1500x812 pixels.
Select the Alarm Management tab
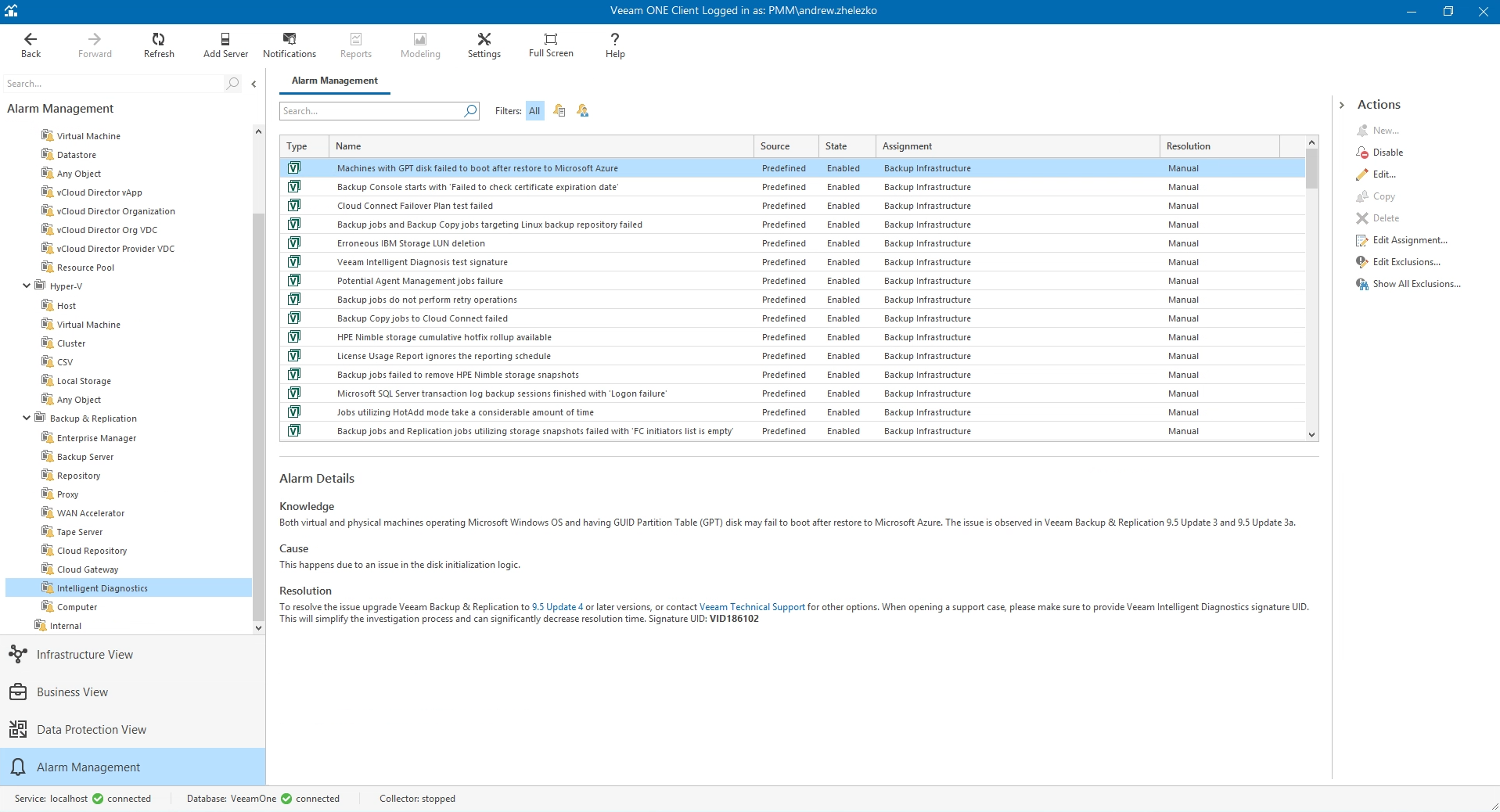334,81
